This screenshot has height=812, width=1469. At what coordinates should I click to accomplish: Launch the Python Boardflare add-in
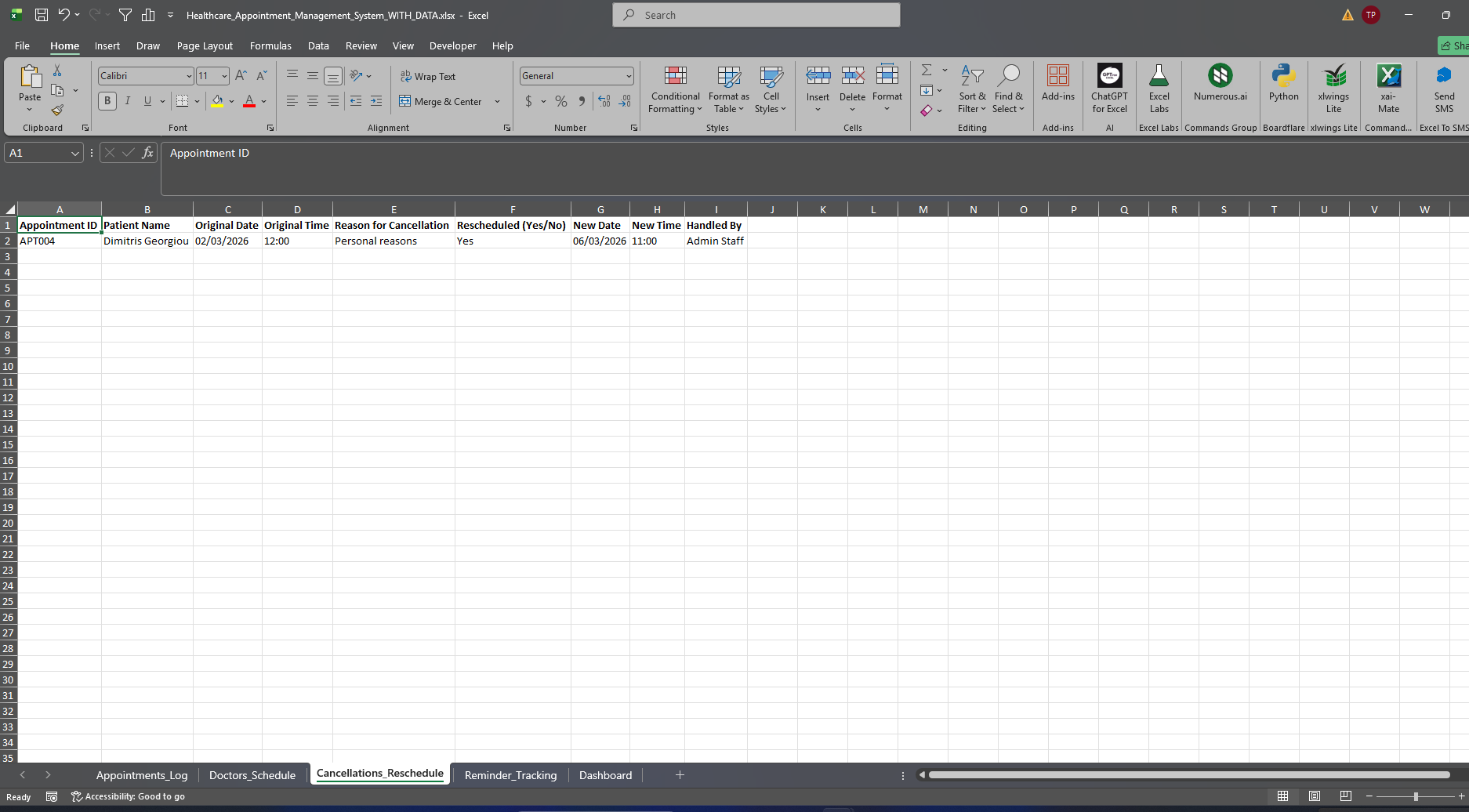(1283, 84)
